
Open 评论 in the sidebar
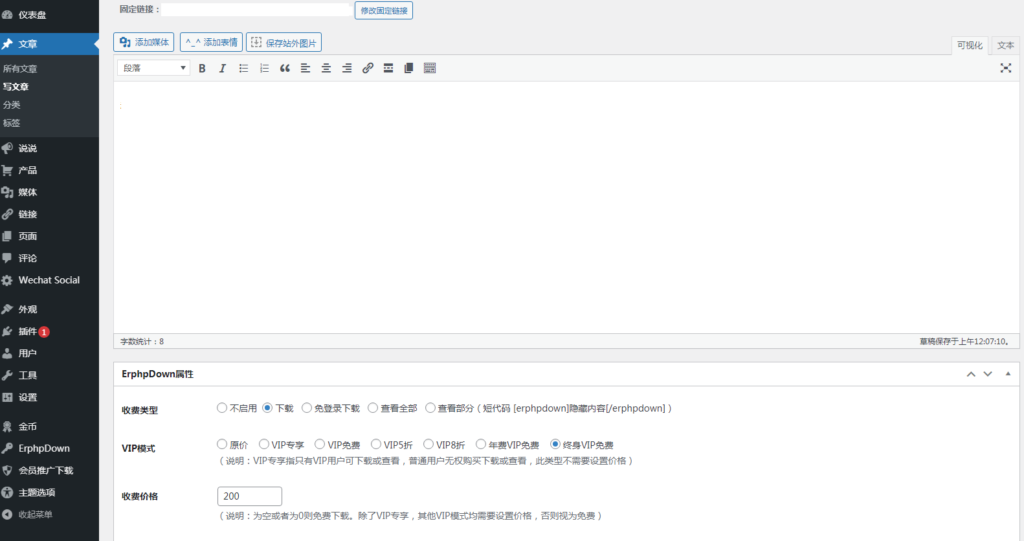click(x=50, y=258)
